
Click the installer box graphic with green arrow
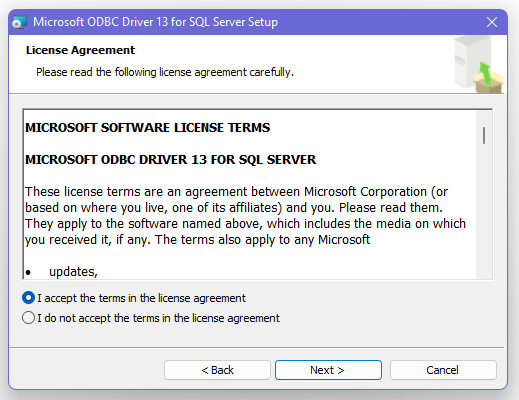[479, 65]
